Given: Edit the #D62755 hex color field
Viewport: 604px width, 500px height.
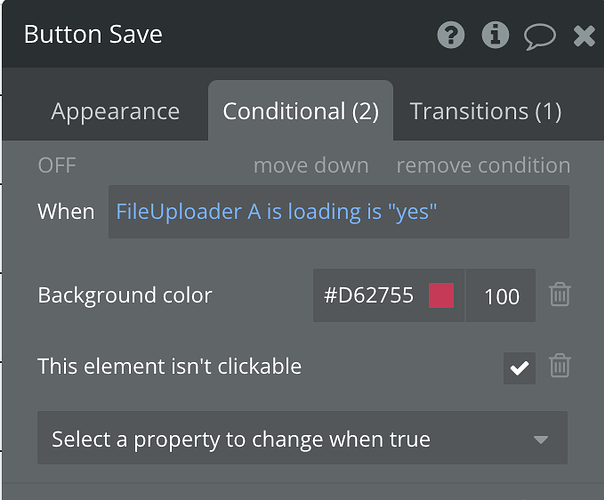Looking at the screenshot, I should coord(368,295).
